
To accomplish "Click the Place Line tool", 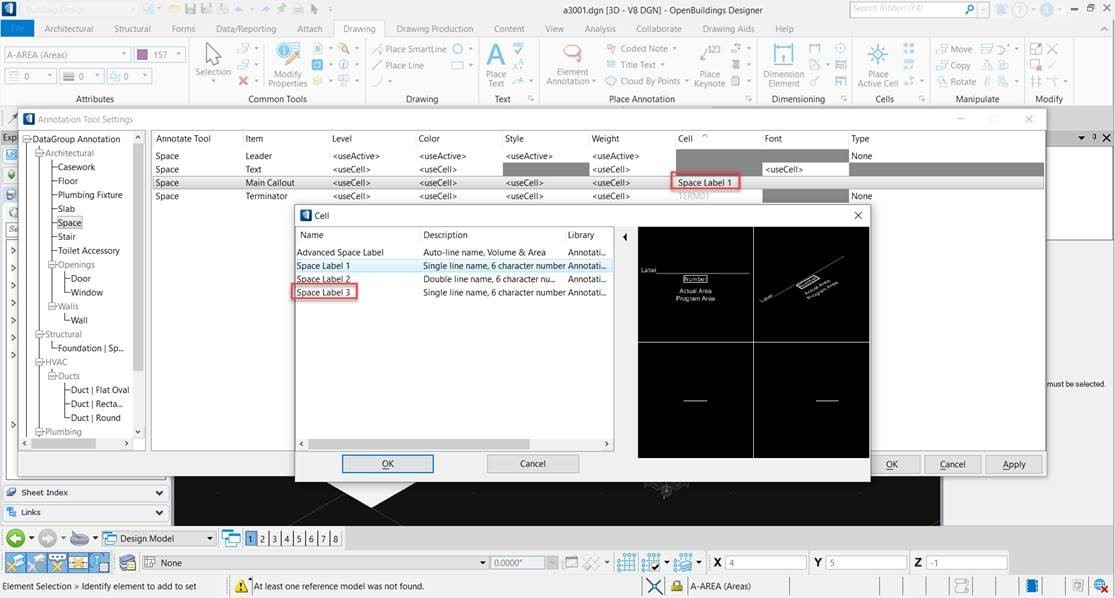I will [x=398, y=65].
